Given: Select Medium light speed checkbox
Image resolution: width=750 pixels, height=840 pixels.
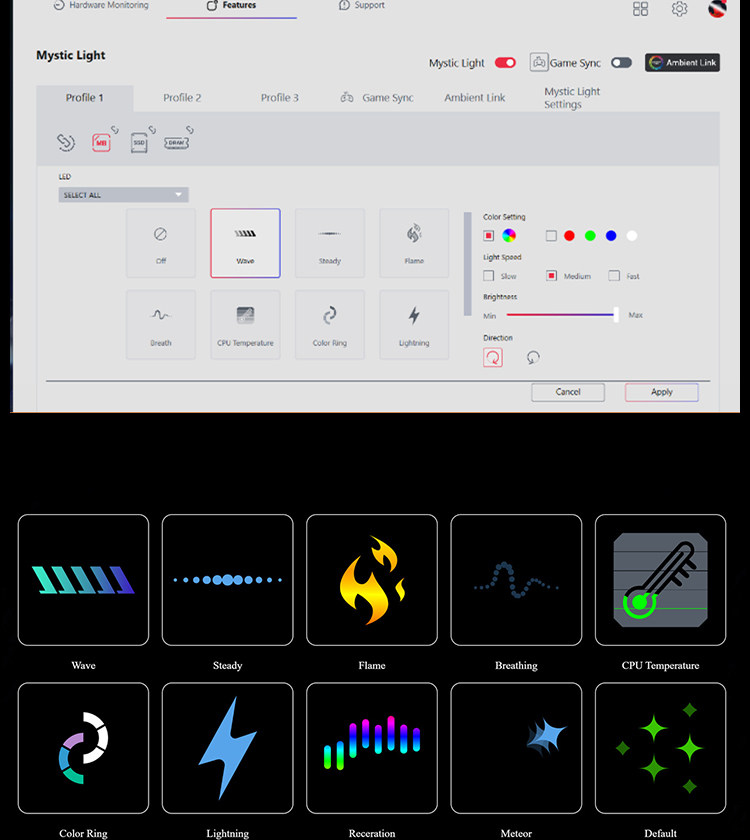Looking at the screenshot, I should click(x=551, y=276).
